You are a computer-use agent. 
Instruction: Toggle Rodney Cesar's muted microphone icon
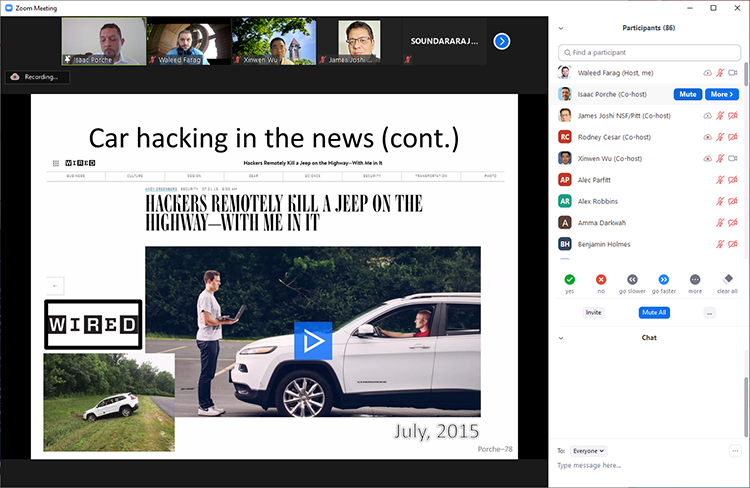pyautogui.click(x=720, y=137)
